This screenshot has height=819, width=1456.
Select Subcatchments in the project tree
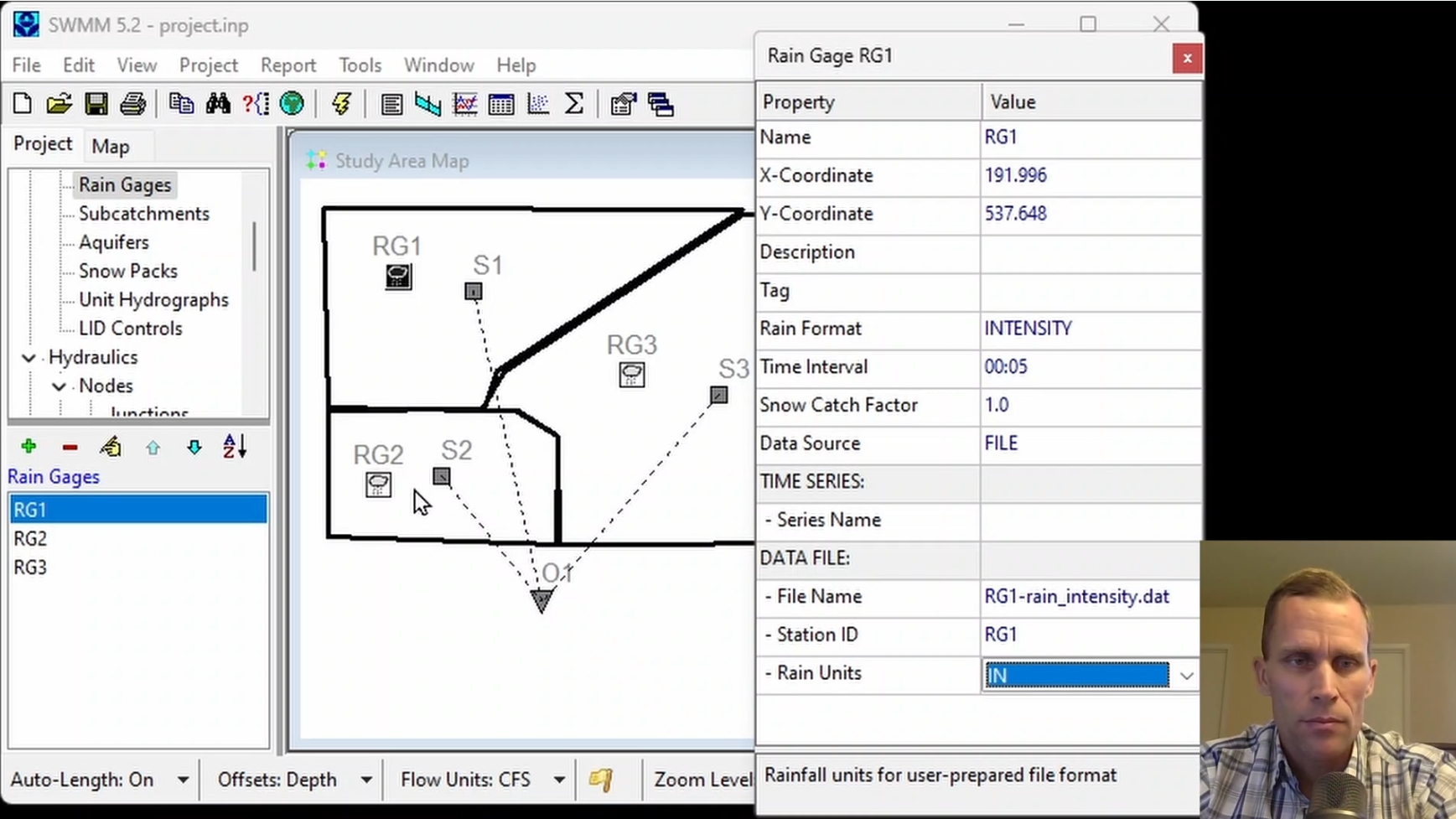pyautogui.click(x=144, y=214)
